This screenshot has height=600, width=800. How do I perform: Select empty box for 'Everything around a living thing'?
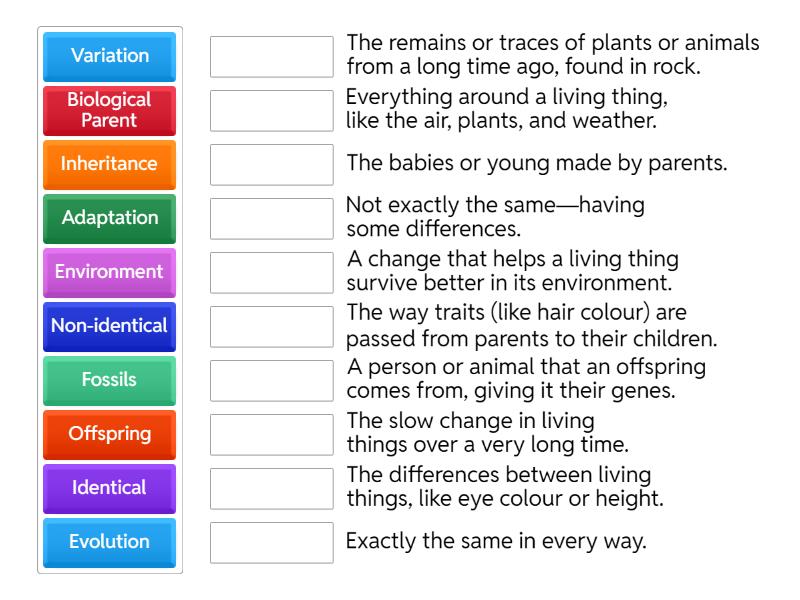click(x=272, y=111)
